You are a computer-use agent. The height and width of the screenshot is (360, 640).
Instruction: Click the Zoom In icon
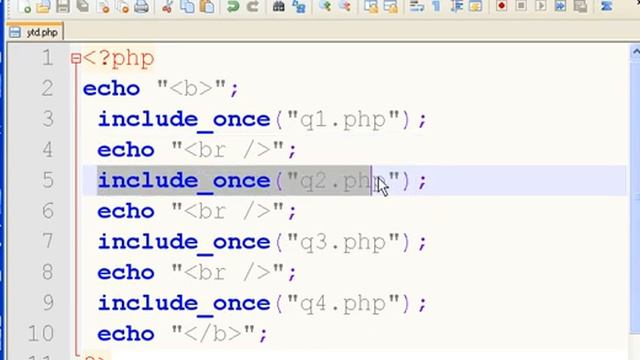point(325,6)
